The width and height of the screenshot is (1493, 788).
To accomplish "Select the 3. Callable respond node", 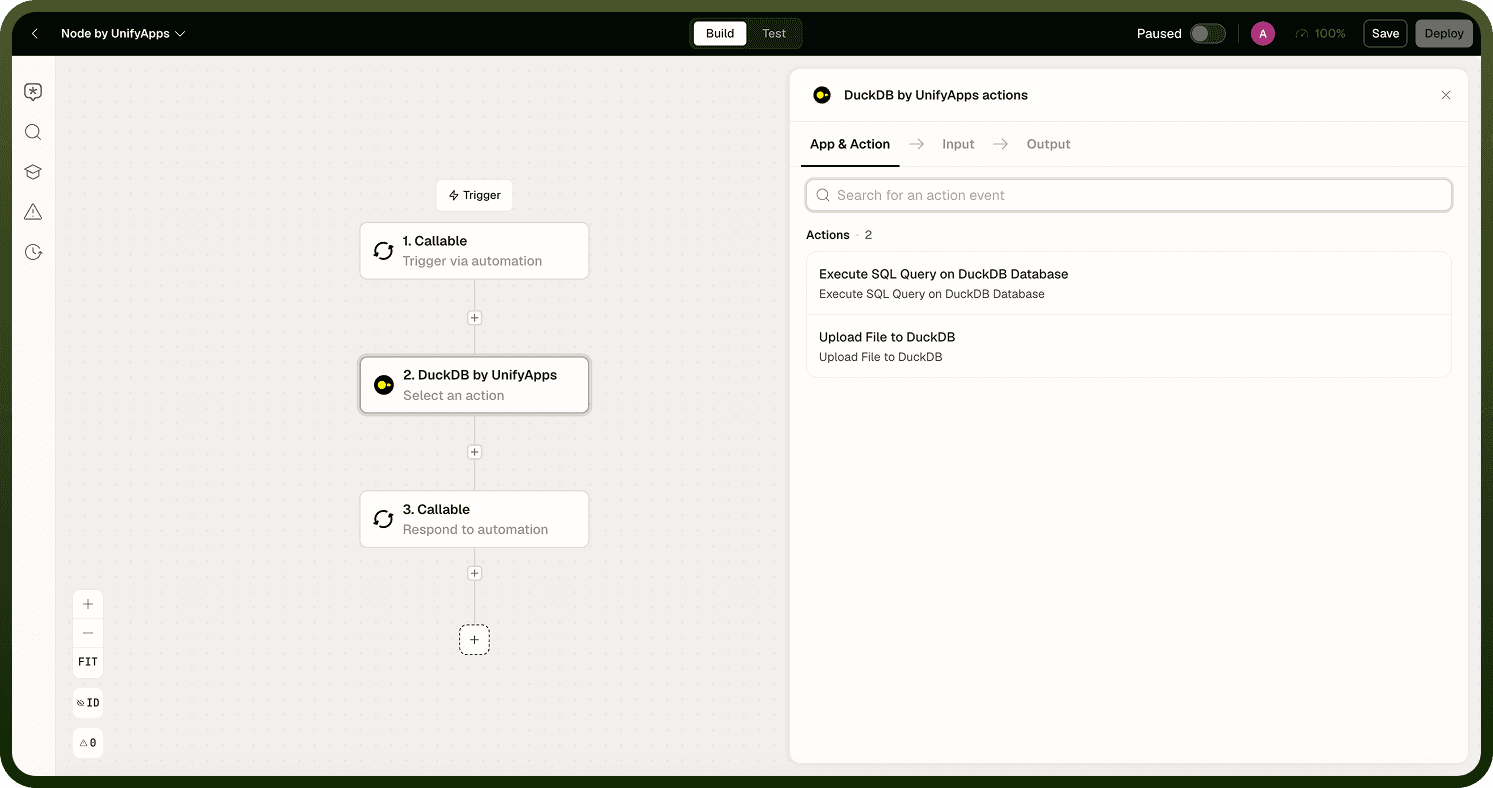I will tap(475, 519).
